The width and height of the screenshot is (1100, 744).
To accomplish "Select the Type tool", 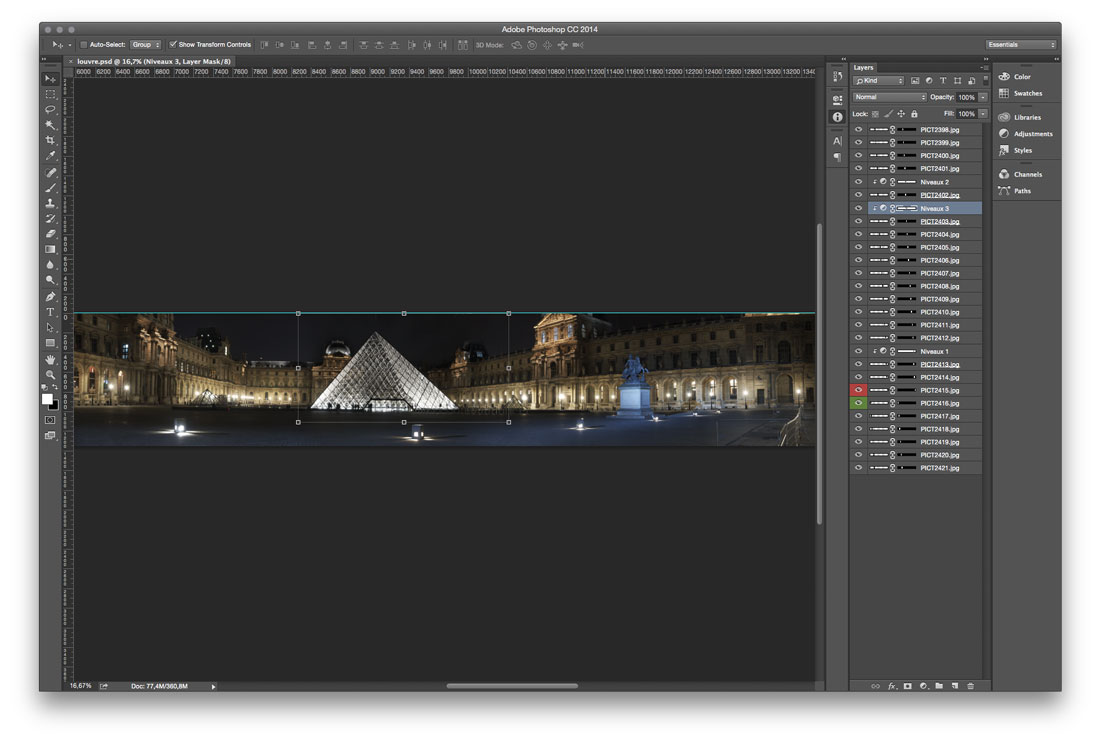I will (50, 313).
